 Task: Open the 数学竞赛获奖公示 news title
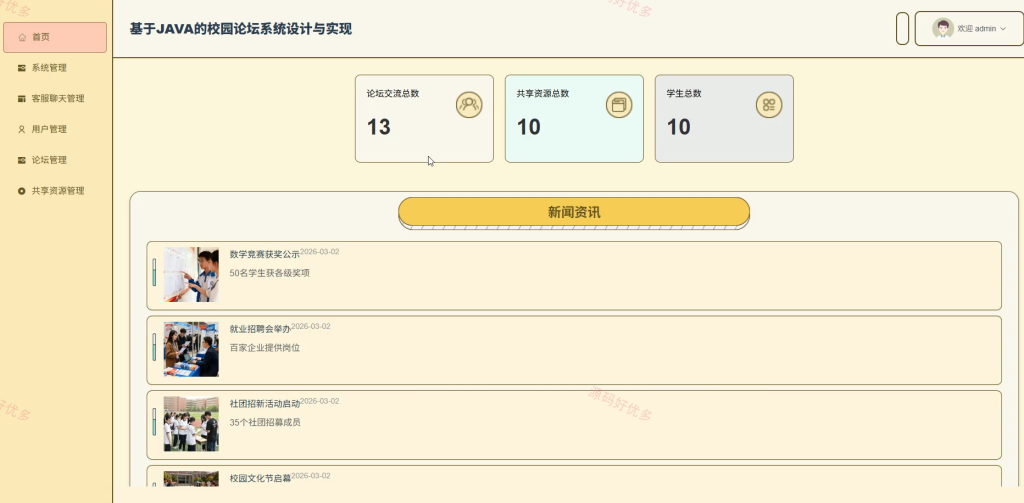(x=264, y=254)
